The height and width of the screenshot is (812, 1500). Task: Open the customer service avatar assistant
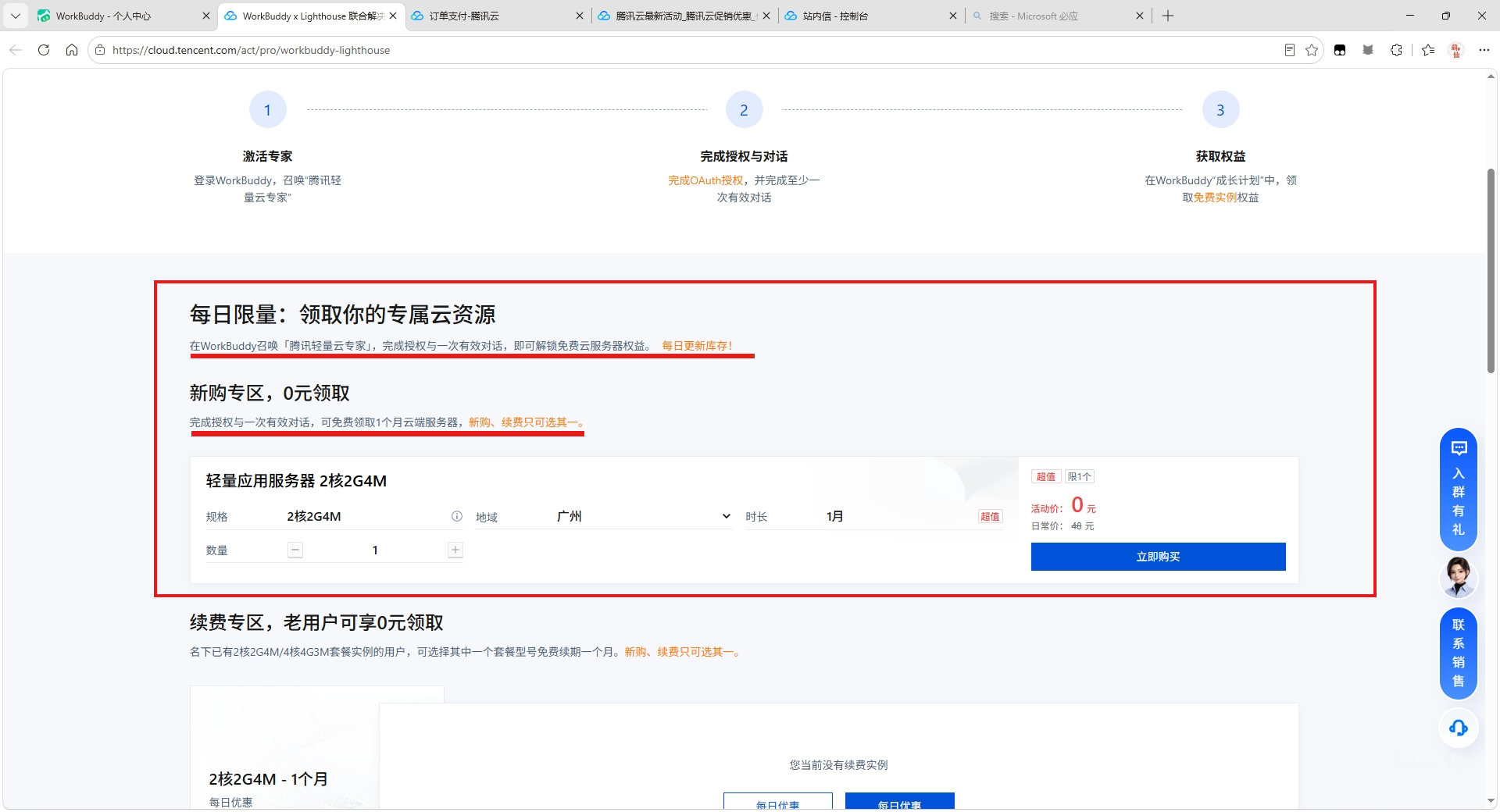pyautogui.click(x=1459, y=577)
